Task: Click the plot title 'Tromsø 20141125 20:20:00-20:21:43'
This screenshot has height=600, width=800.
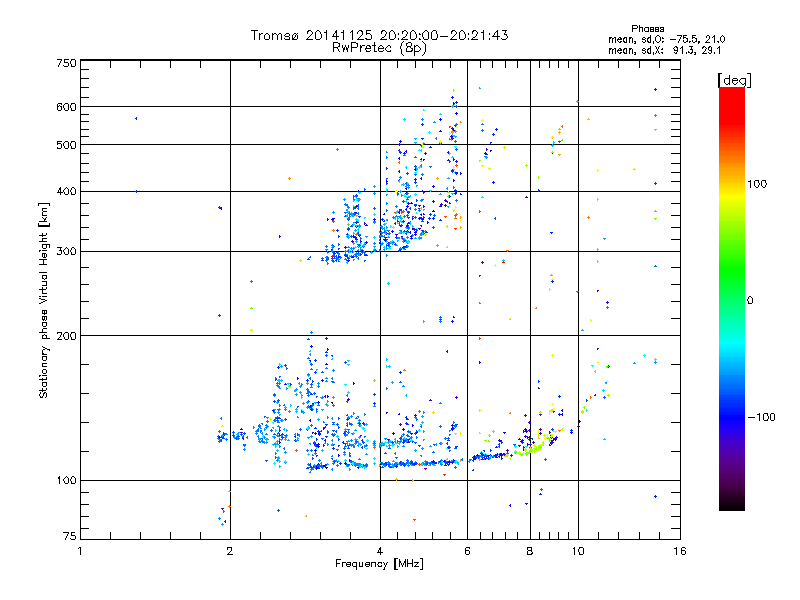Action: 379,35
